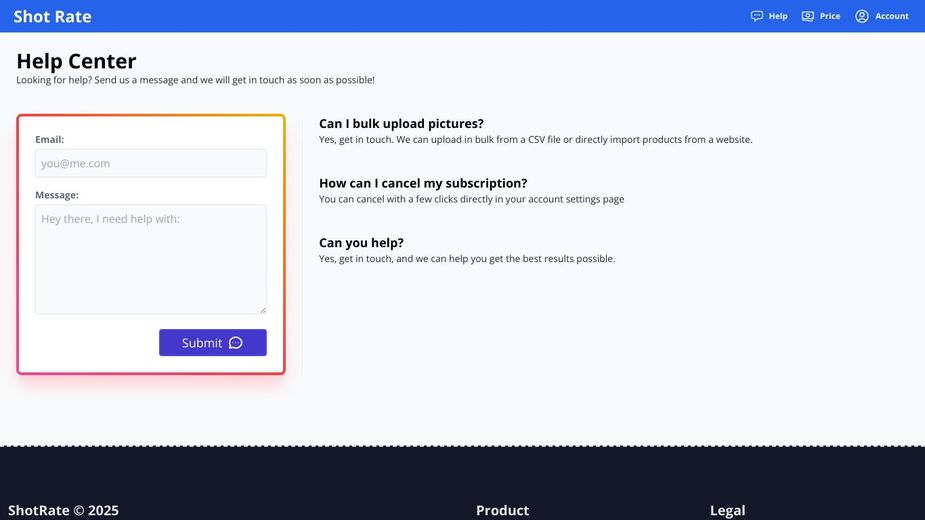Image resolution: width=925 pixels, height=520 pixels.
Task: Click the Help Center page heading
Action: tap(76, 61)
